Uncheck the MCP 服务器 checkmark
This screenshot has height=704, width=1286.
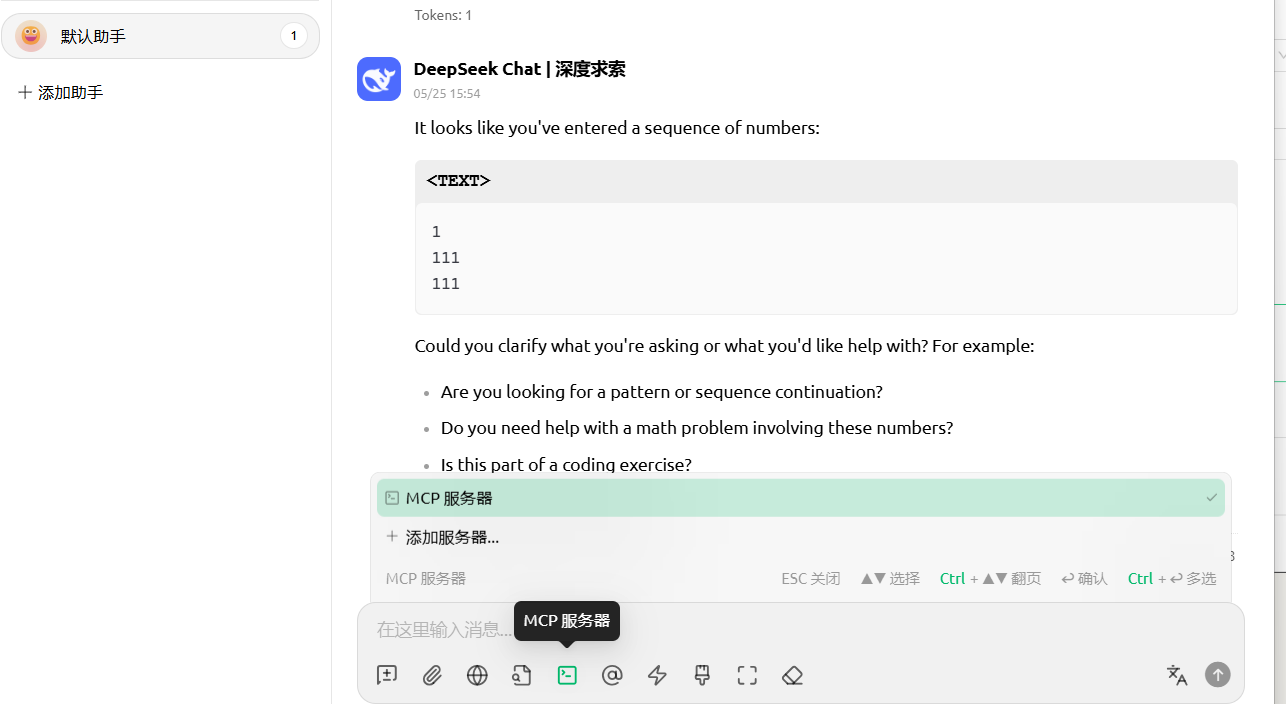tap(1212, 498)
